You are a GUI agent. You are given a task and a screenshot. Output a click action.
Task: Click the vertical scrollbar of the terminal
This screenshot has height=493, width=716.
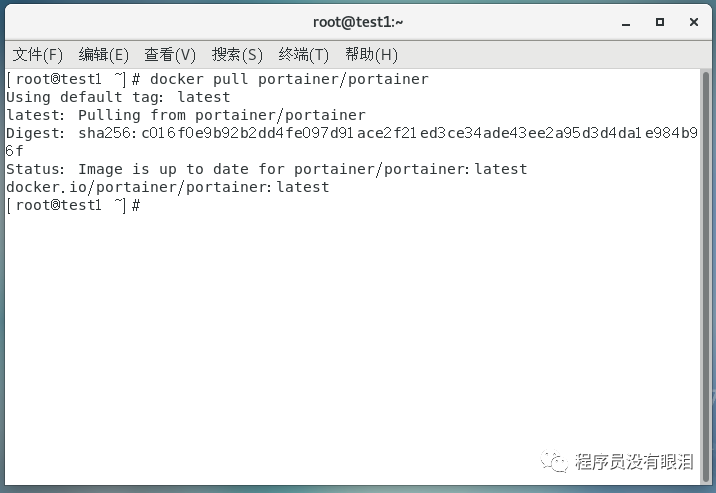click(x=706, y=276)
